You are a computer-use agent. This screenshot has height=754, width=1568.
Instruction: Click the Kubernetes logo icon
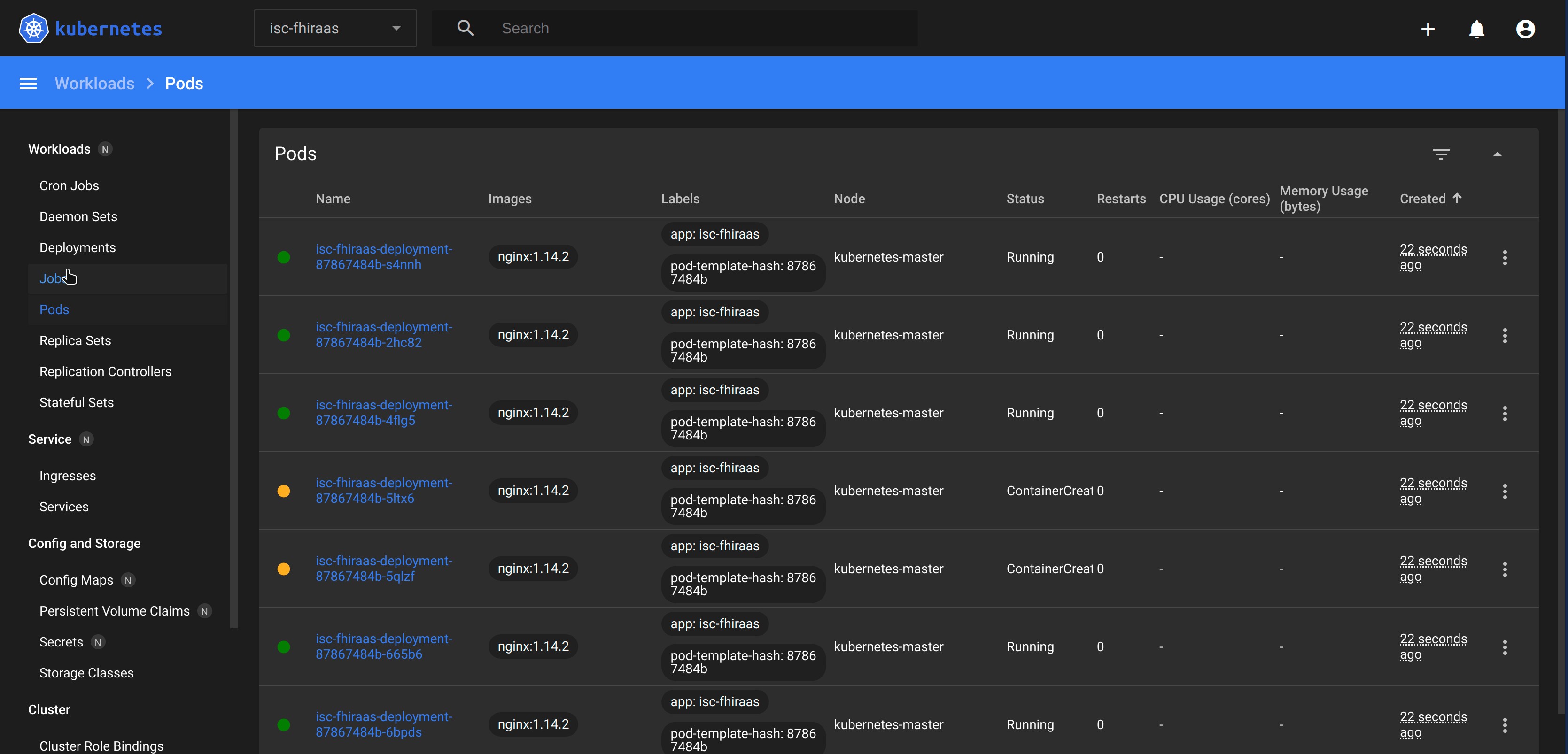coord(33,29)
